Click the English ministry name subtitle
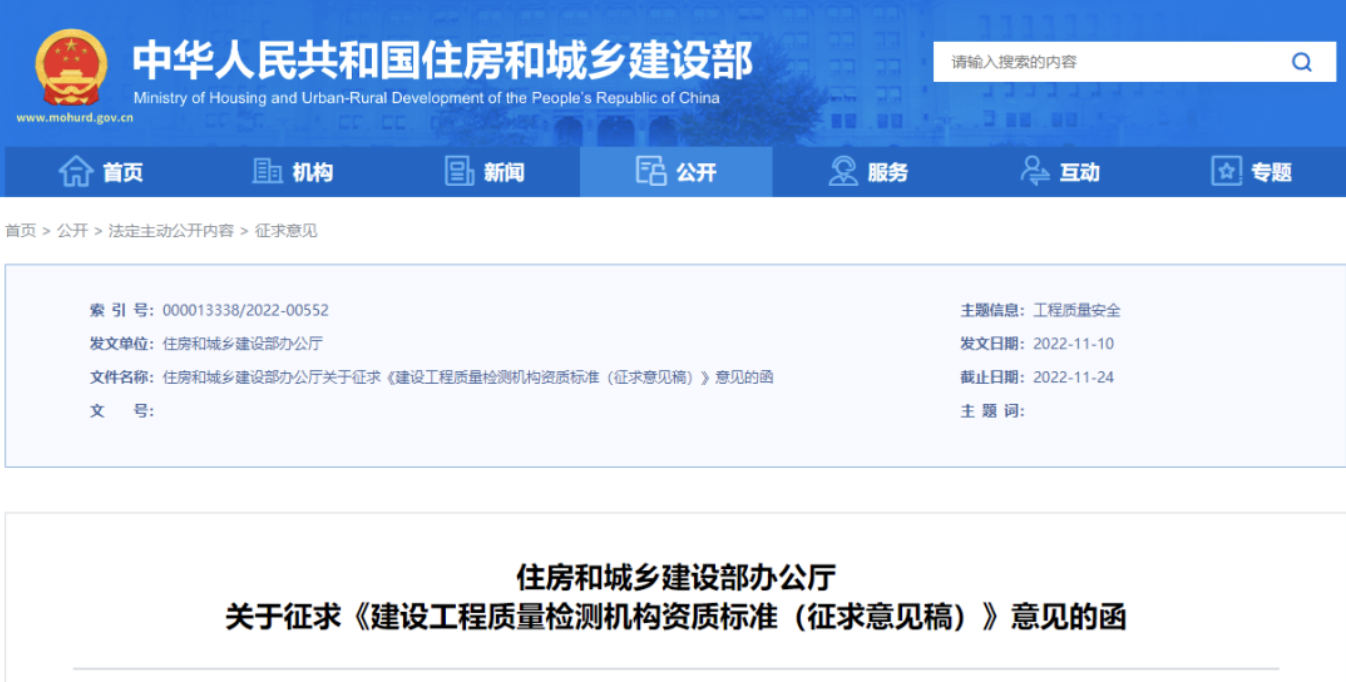 point(426,98)
